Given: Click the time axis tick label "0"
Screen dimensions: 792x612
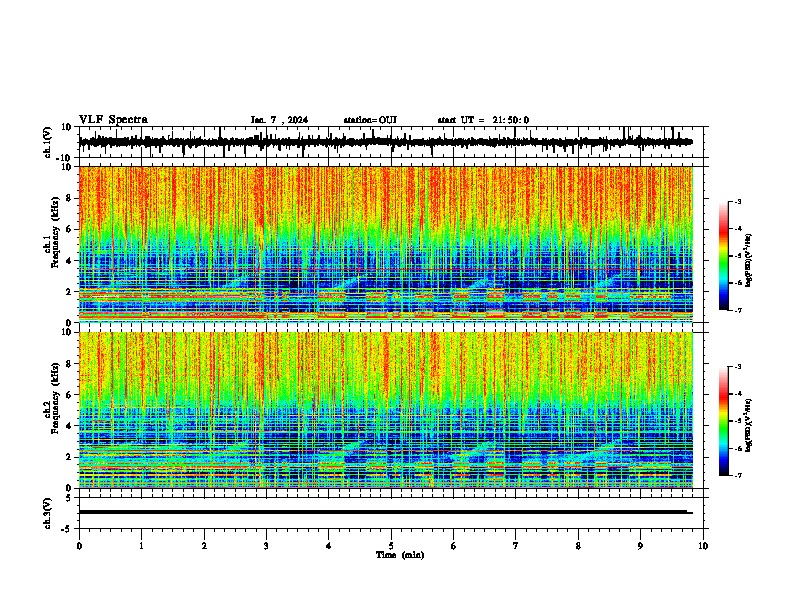Looking at the screenshot, I should pos(79,546).
